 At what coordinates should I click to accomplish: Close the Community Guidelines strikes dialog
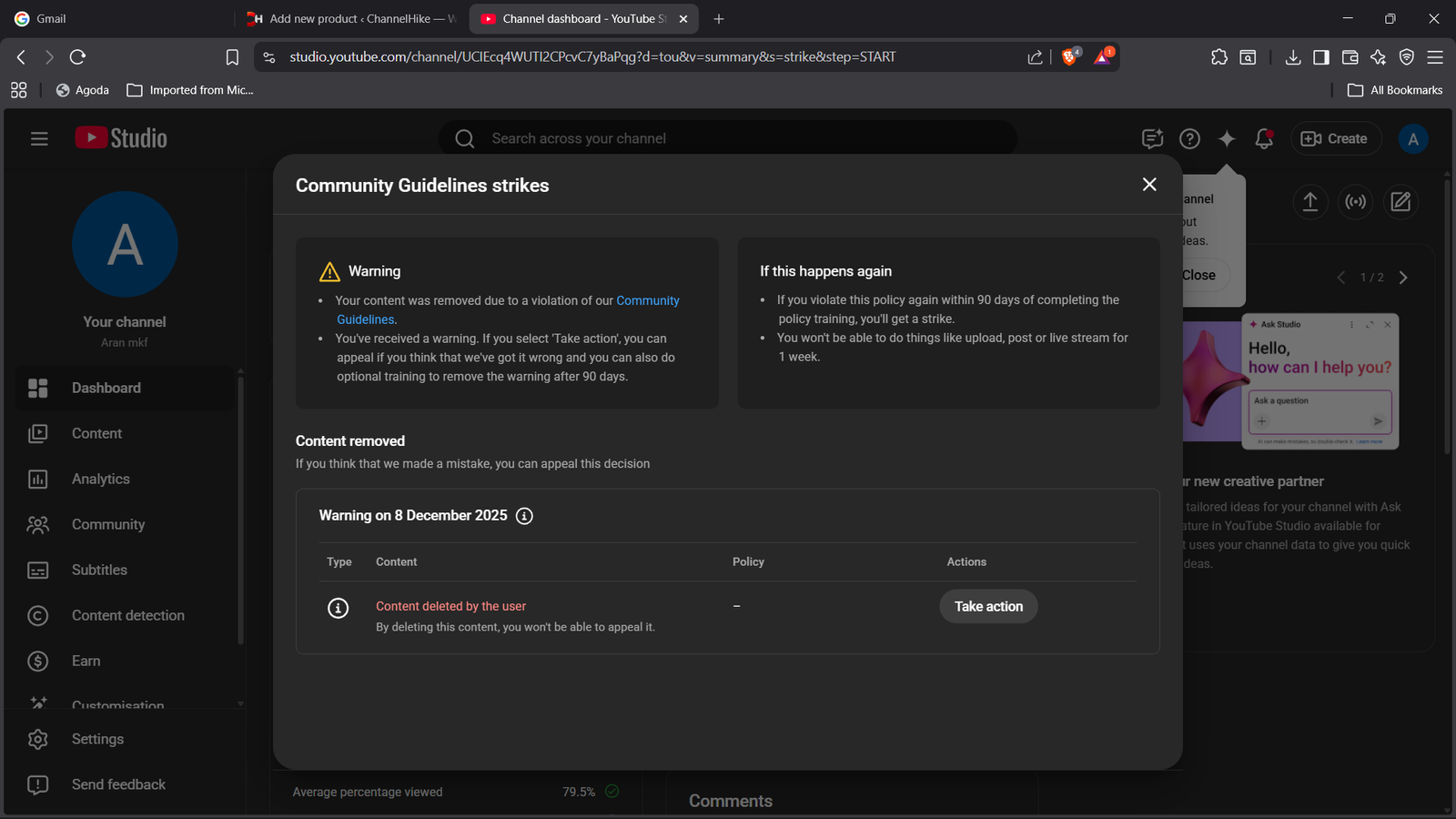click(x=1149, y=185)
